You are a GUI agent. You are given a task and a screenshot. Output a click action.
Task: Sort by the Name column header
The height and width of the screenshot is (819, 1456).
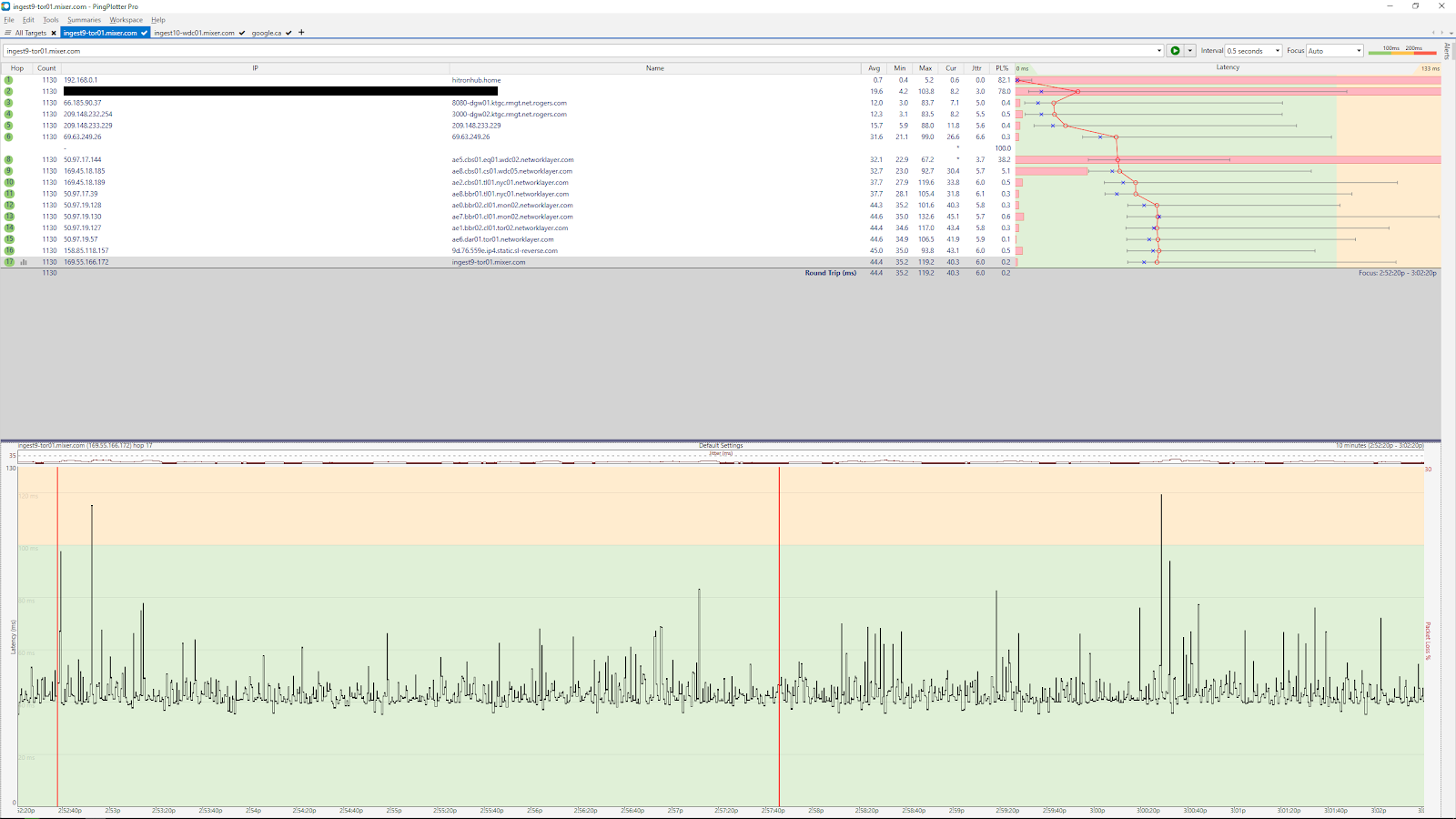click(x=655, y=68)
